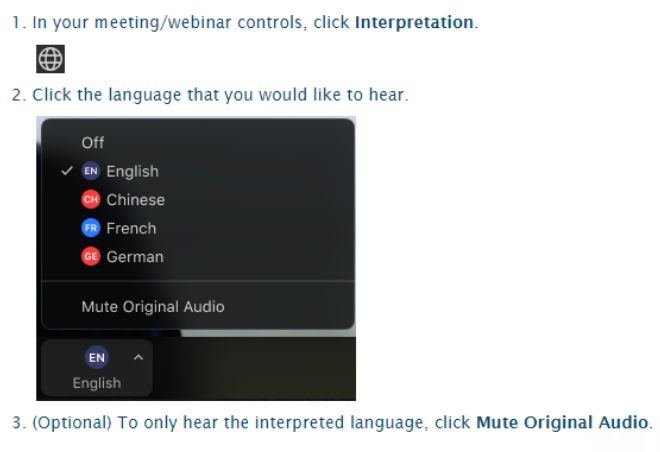This screenshot has height=452, width=660.
Task: Click the step 2 instruction text
Action: click(220, 95)
